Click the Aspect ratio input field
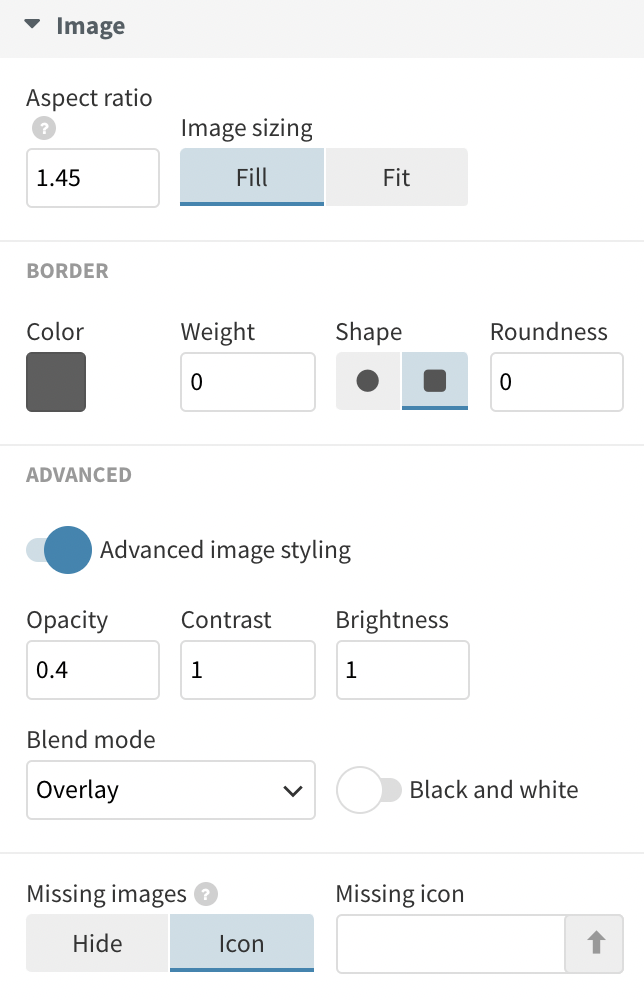 [92, 177]
